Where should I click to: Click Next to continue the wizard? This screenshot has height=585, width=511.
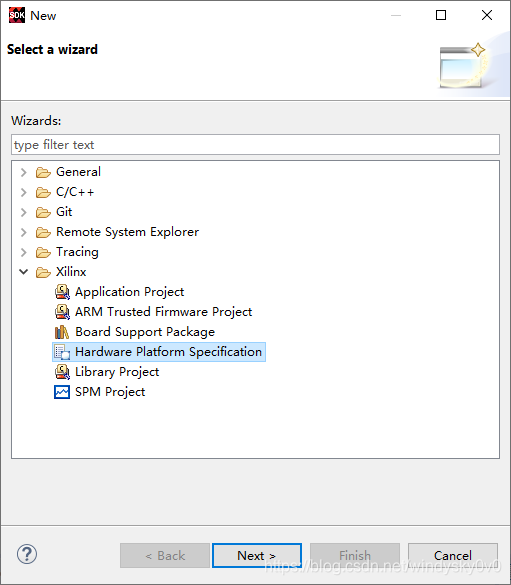click(257, 556)
